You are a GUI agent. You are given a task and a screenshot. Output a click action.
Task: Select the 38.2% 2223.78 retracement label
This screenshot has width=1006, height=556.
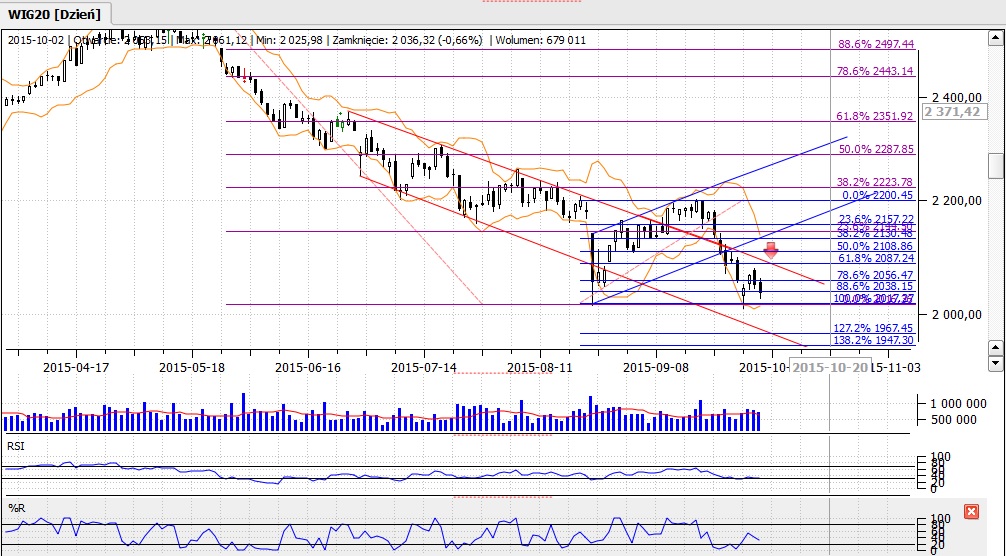pos(876,182)
